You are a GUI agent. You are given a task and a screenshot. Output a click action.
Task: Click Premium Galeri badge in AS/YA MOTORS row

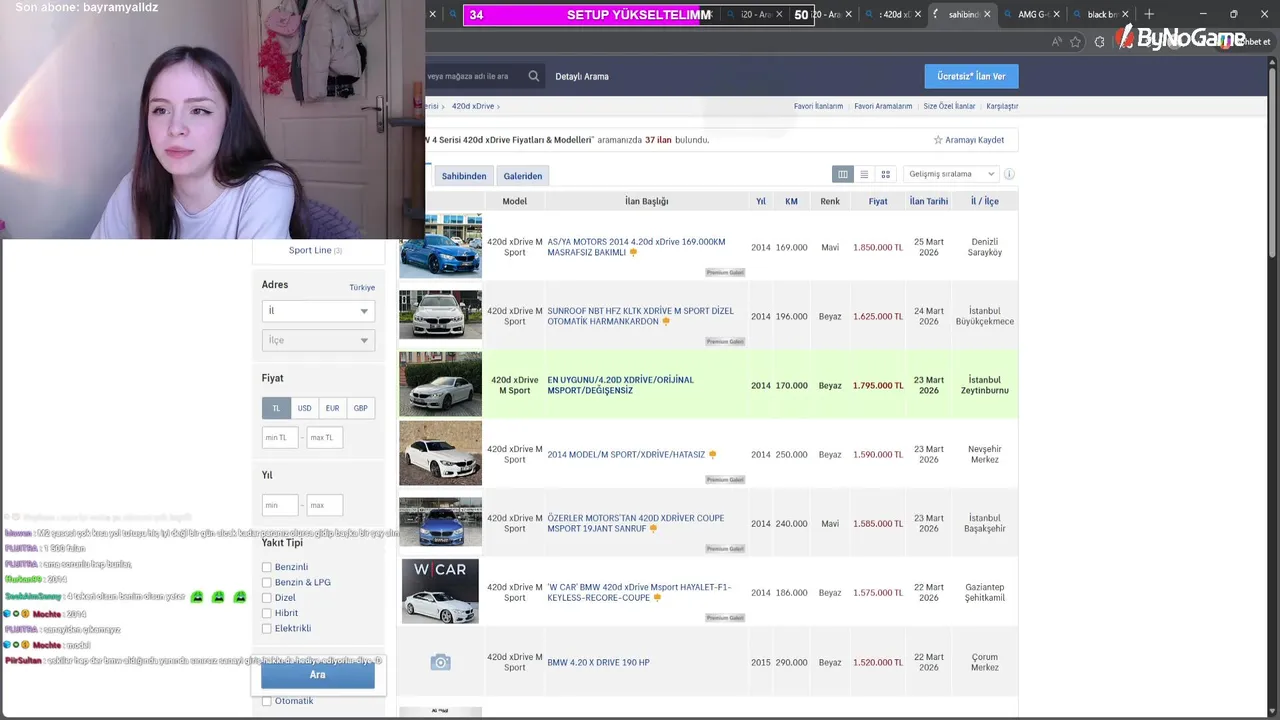click(725, 272)
